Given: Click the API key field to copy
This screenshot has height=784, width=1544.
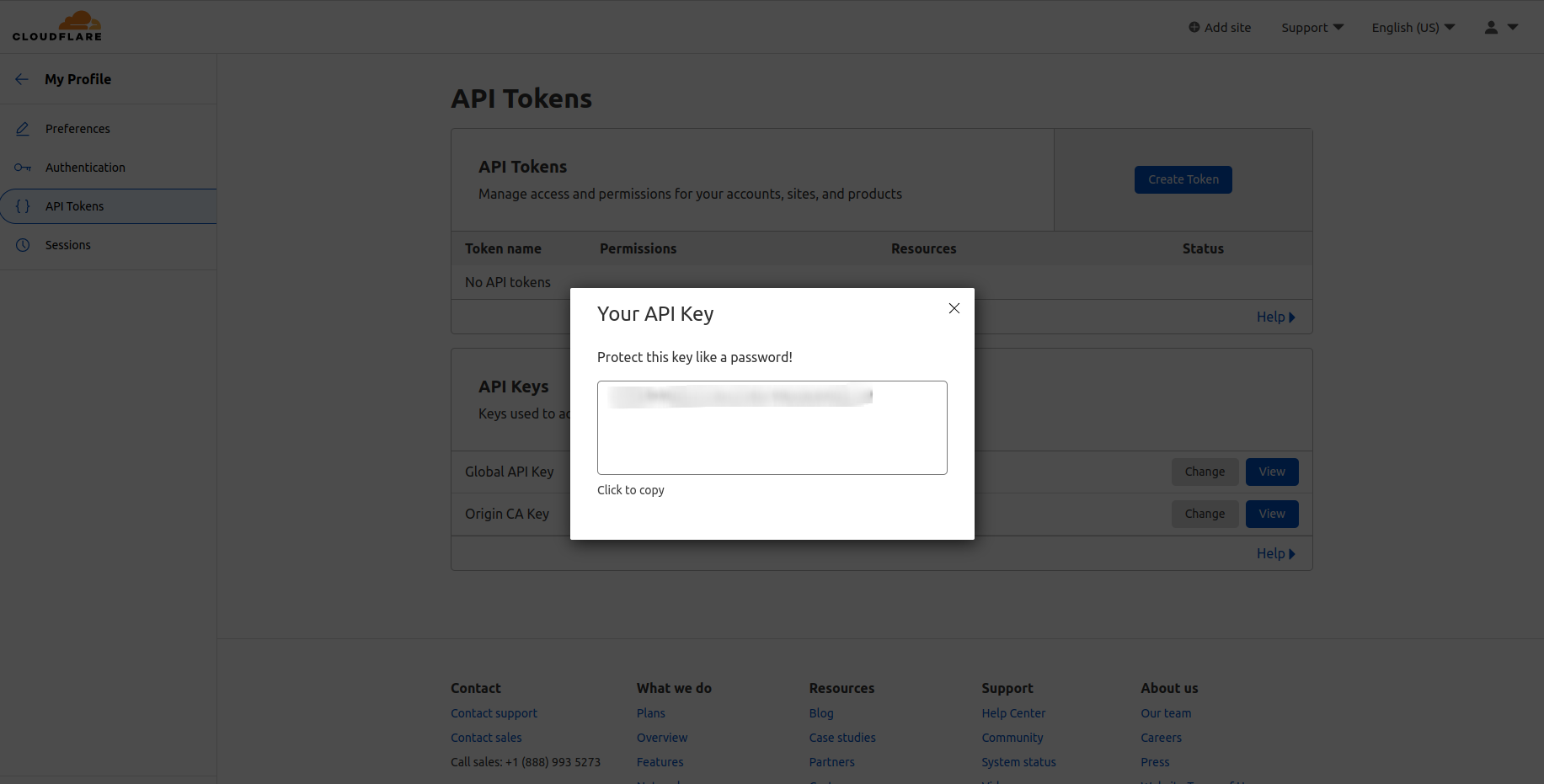Looking at the screenshot, I should point(772,428).
